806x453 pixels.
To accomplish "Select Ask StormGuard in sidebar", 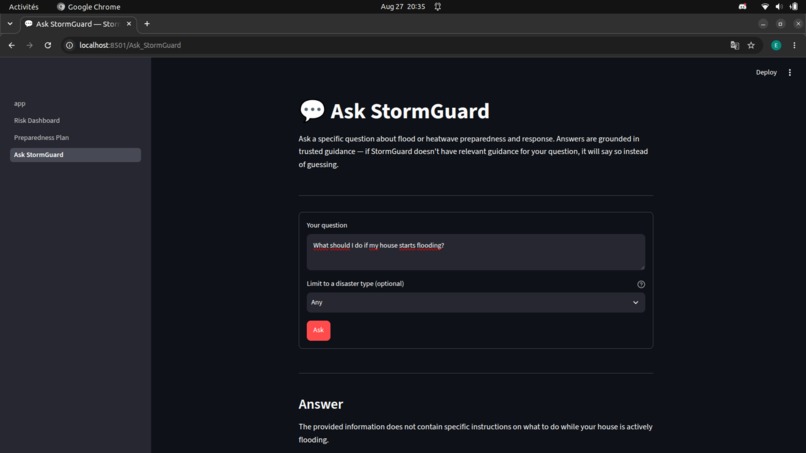I will (75, 155).
